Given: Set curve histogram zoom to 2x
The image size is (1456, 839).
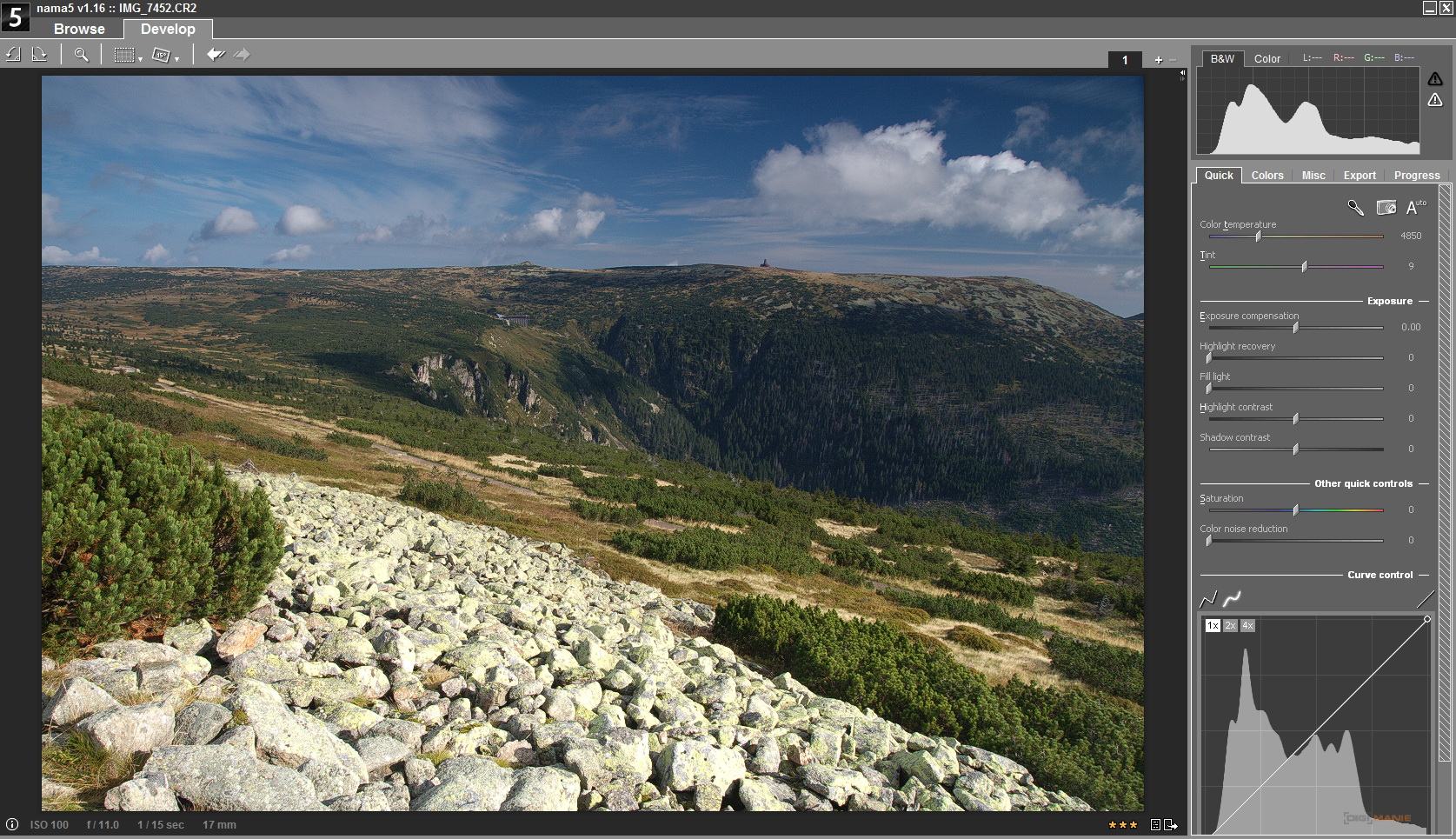Looking at the screenshot, I should [x=1230, y=626].
